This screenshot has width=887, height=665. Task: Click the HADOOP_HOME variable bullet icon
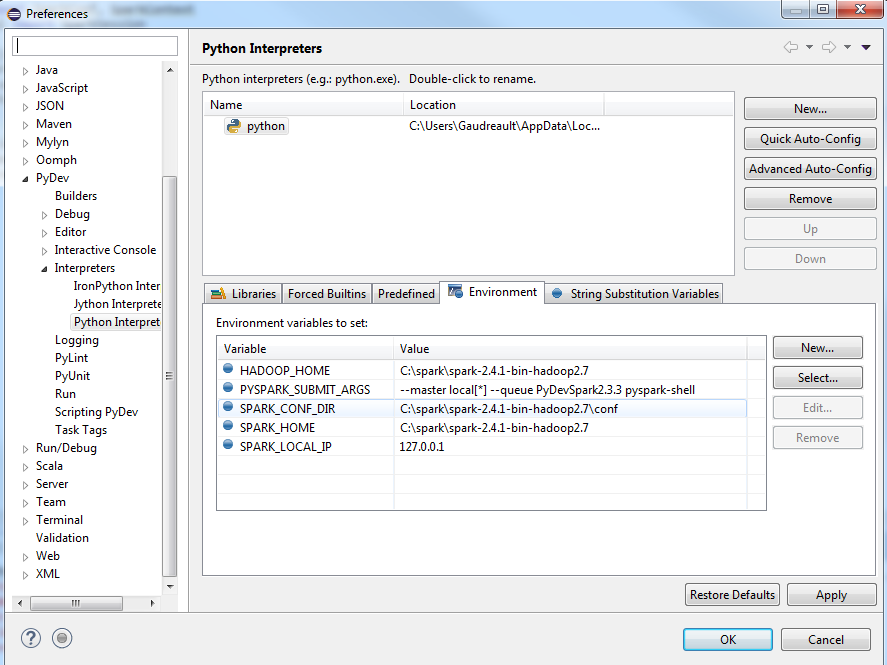(x=228, y=369)
